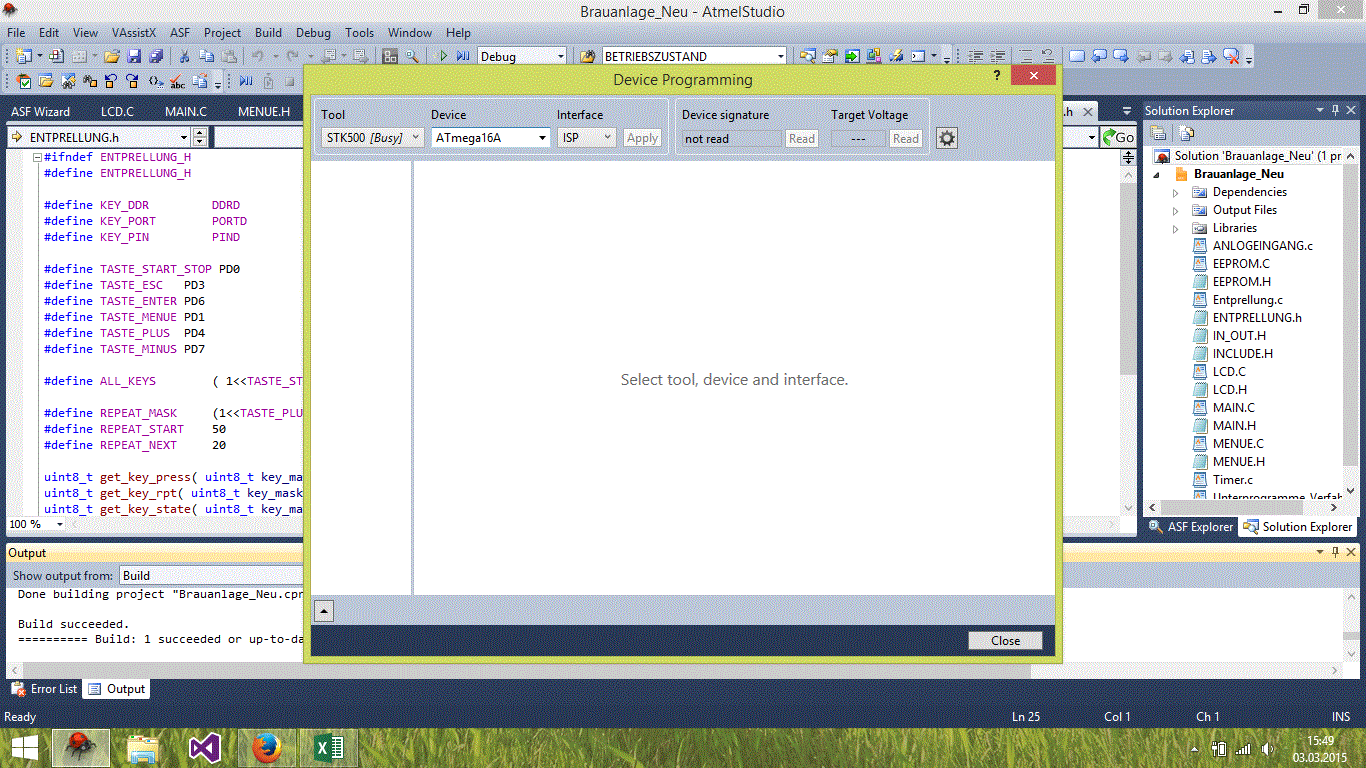1366x768 pixels.
Task: Expand the Output Files node
Action: pyautogui.click(x=1176, y=210)
